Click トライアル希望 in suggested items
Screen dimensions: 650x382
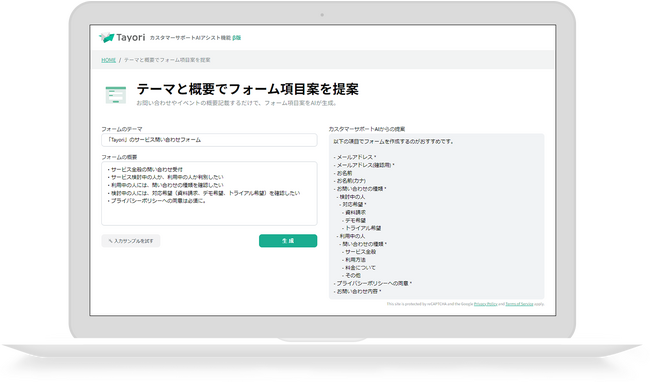362,228
